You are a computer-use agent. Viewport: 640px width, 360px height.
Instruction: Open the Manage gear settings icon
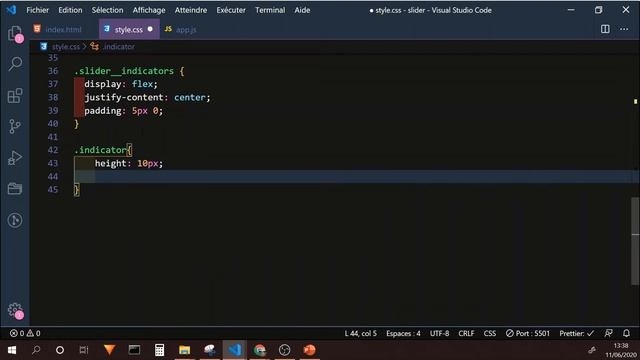15,310
